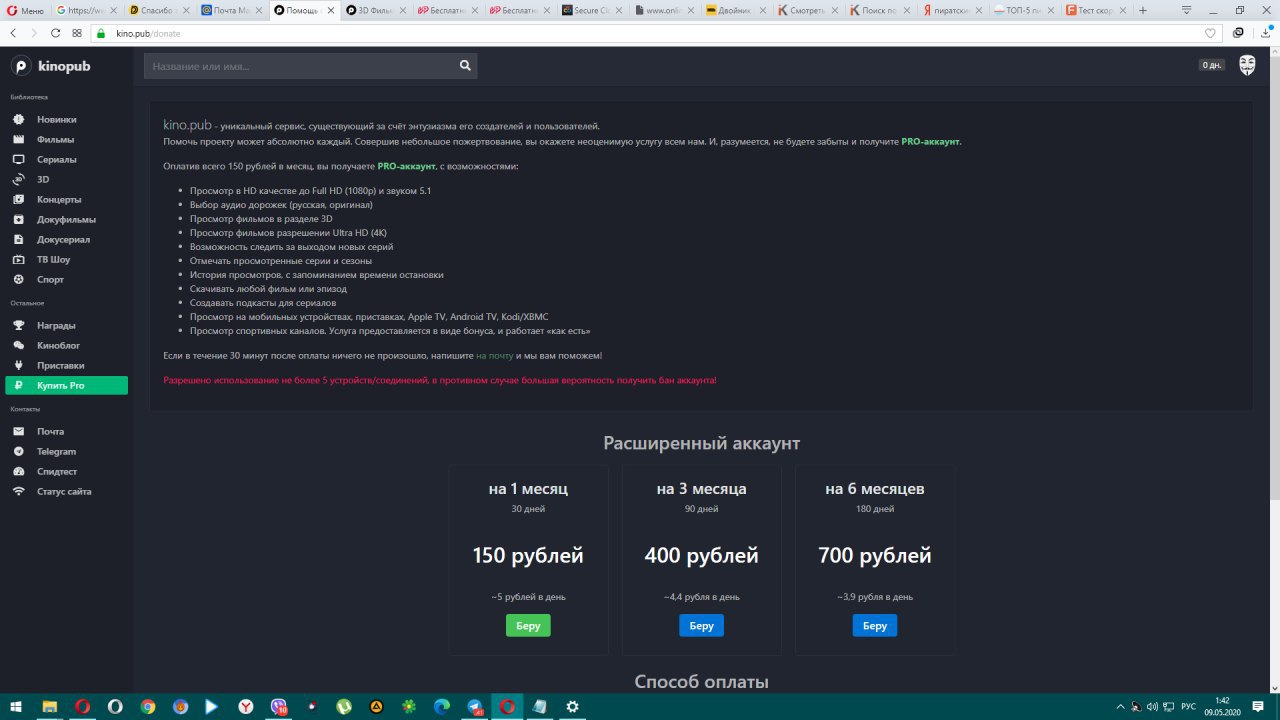Screen dimensions: 1280x720
Task: Click the green PRO-аккаунт text in second paragraph
Action: click(407, 165)
